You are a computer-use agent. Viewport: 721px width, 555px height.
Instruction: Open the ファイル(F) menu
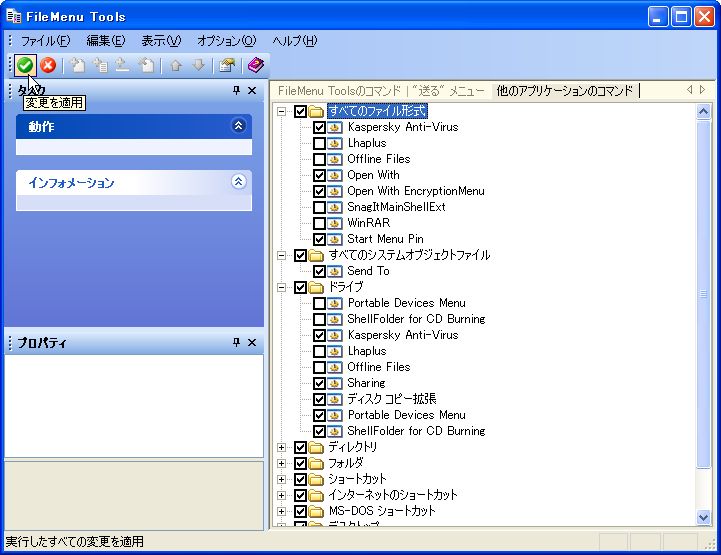coord(45,41)
